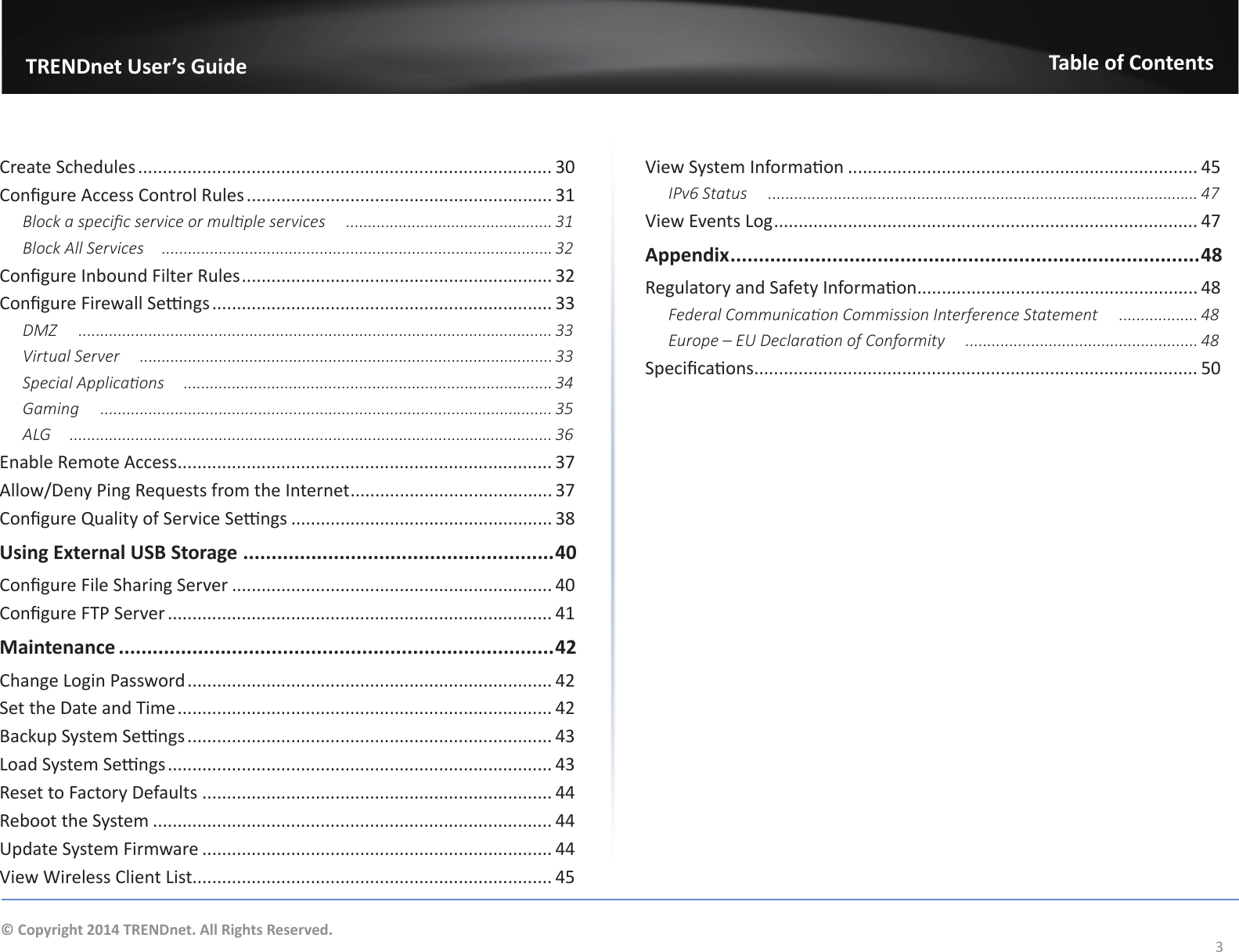1239x952 pixels.
Task: Click the Copyright 2014 TRENDnet footer text
Action: (x=166, y=931)
